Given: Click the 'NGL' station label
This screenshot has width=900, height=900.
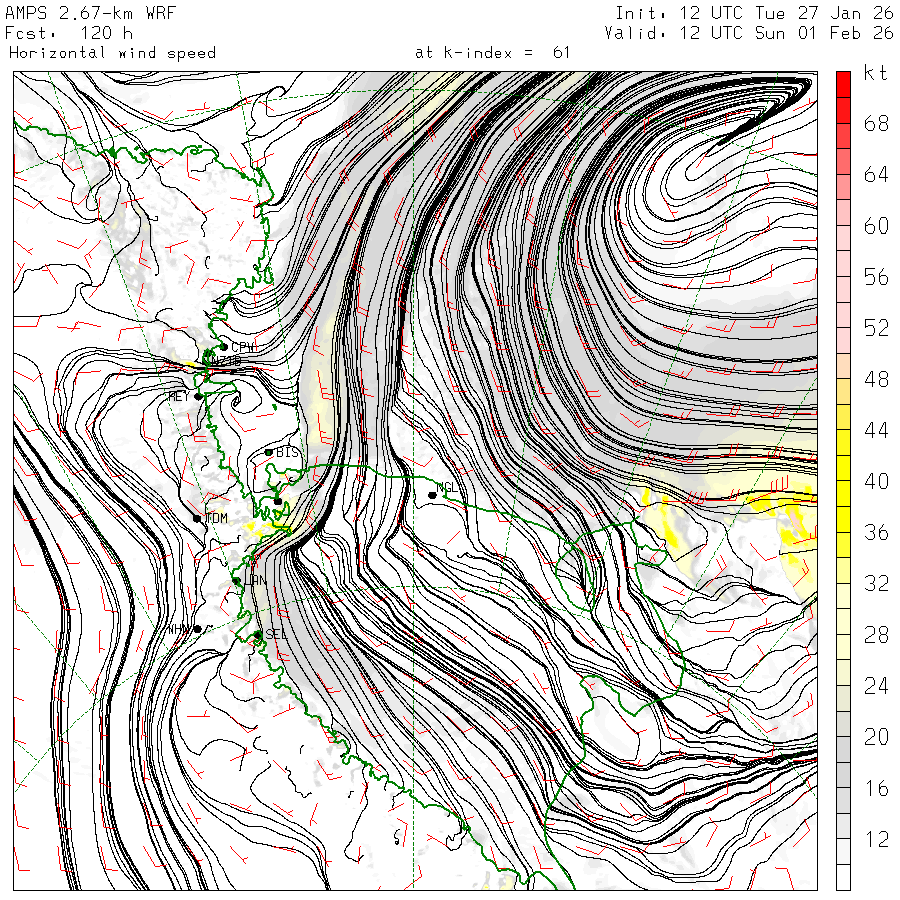Looking at the screenshot, I should [448, 487].
